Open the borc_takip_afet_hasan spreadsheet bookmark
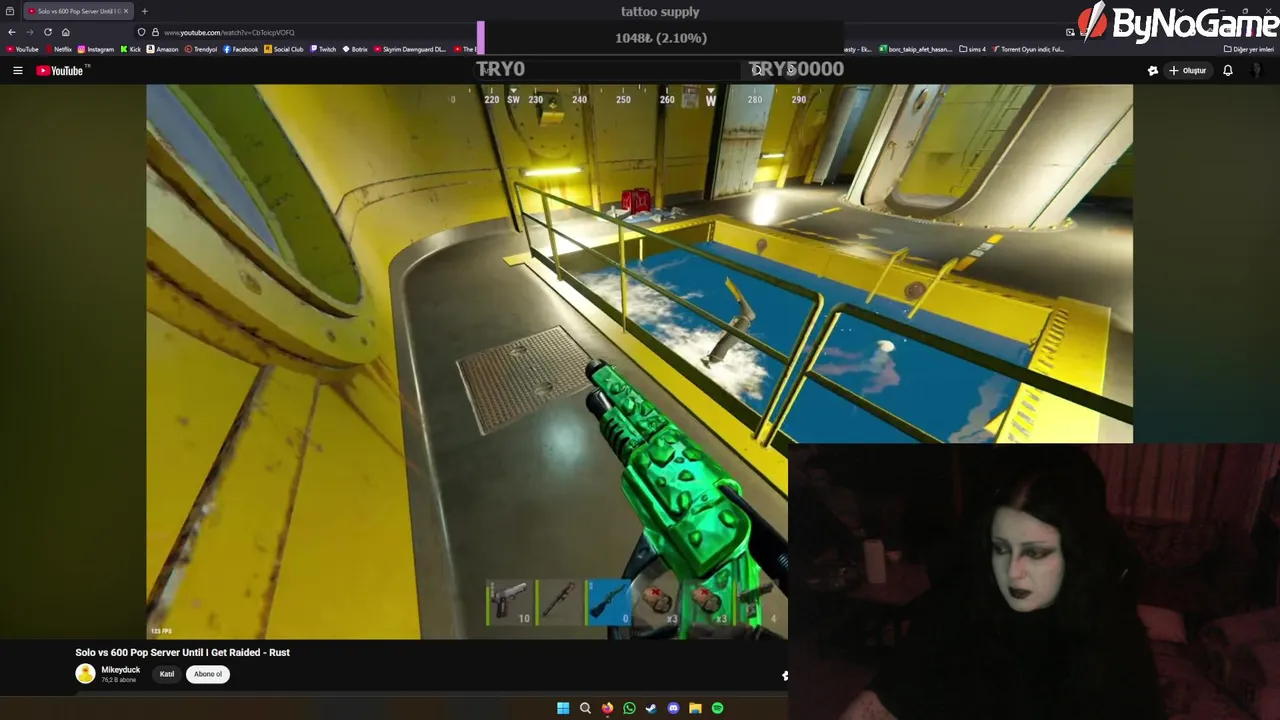This screenshot has height=720, width=1280. click(916, 49)
